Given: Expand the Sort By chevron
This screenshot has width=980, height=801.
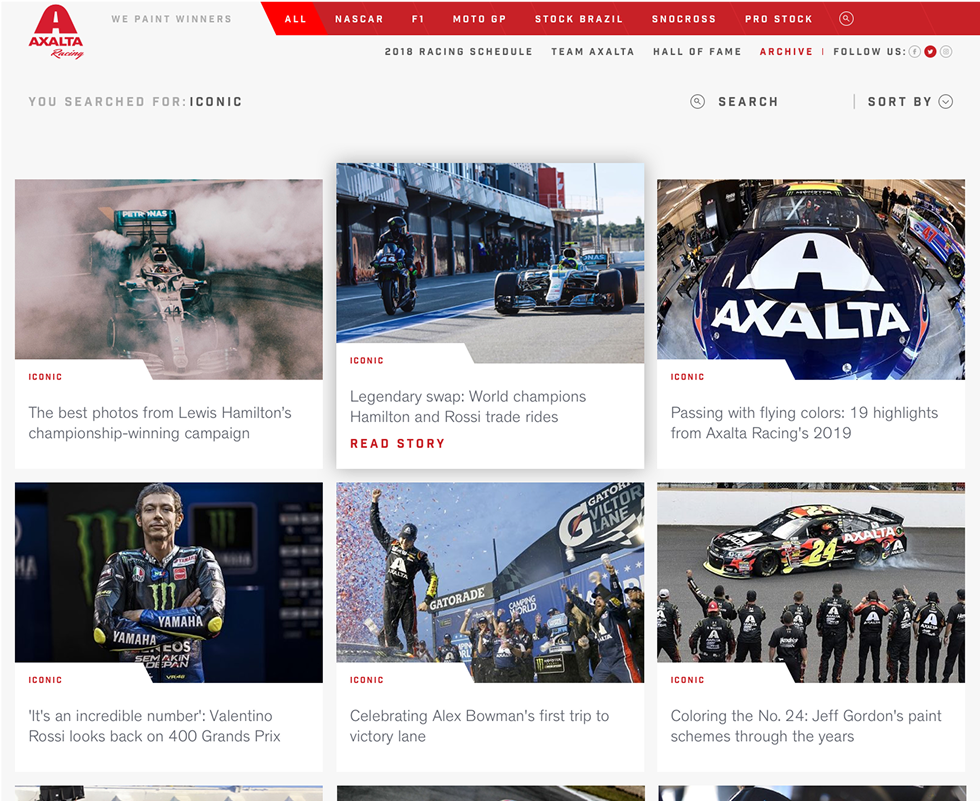Looking at the screenshot, I should pos(946,101).
